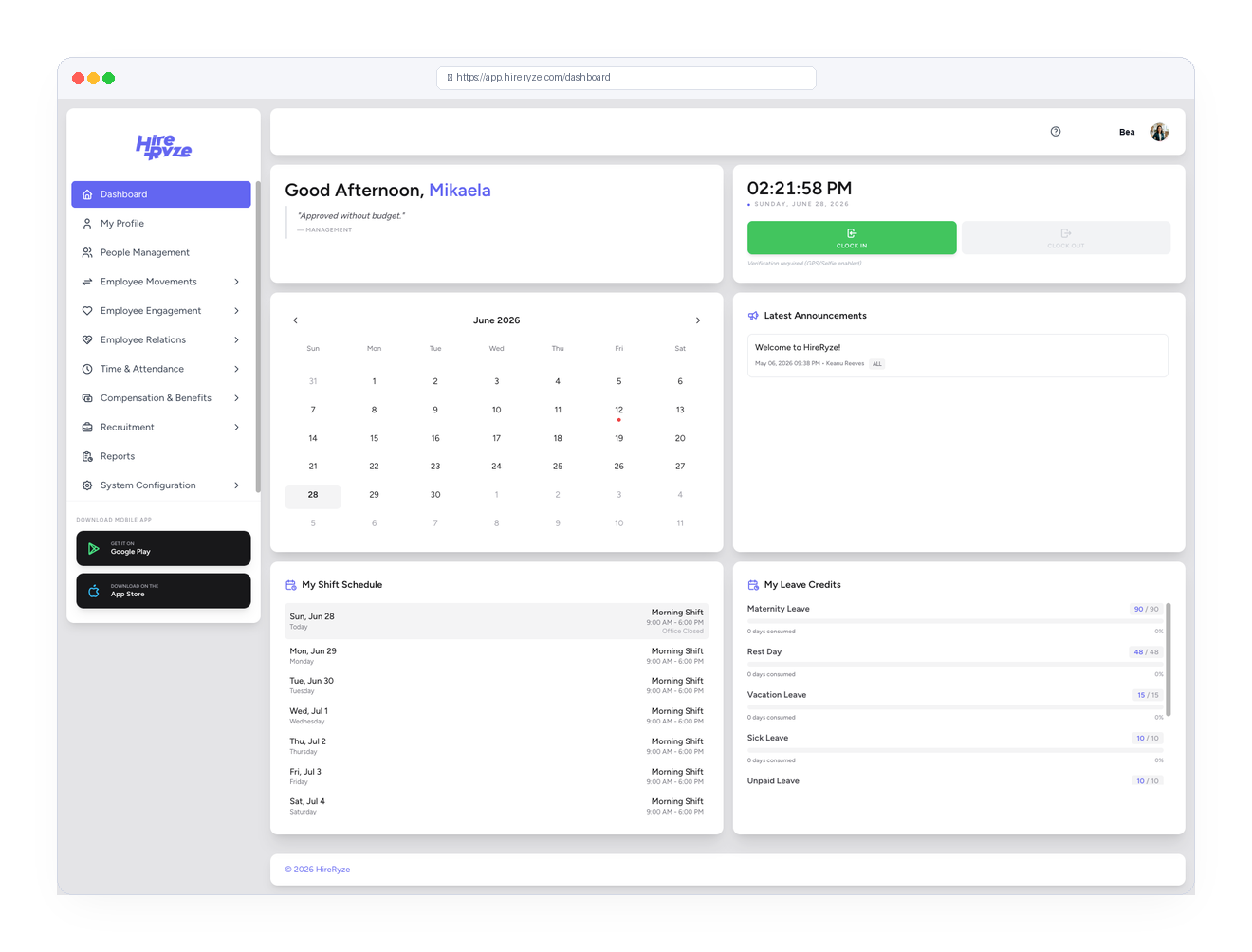This screenshot has height=952, width=1252.
Task: Select June 12 on the calendar
Action: (618, 411)
